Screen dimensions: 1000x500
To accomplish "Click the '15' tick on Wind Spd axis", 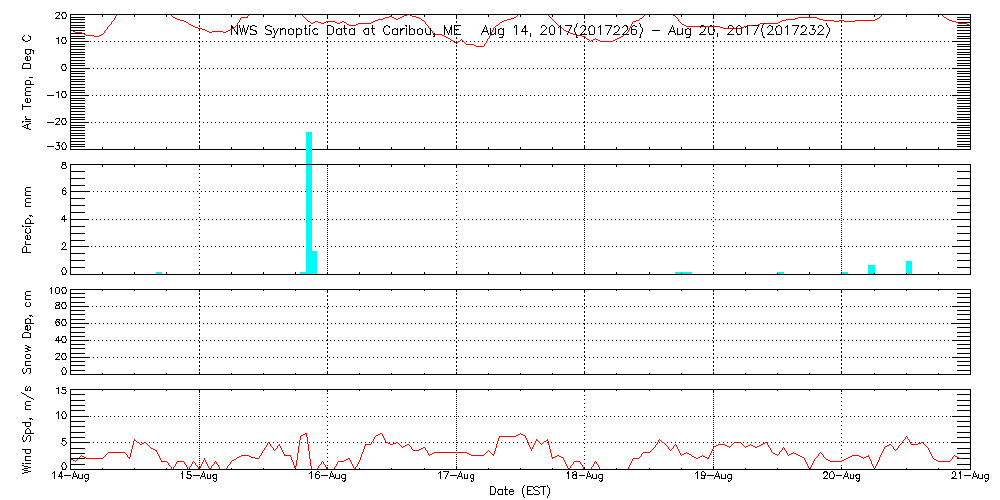I will [61, 391].
